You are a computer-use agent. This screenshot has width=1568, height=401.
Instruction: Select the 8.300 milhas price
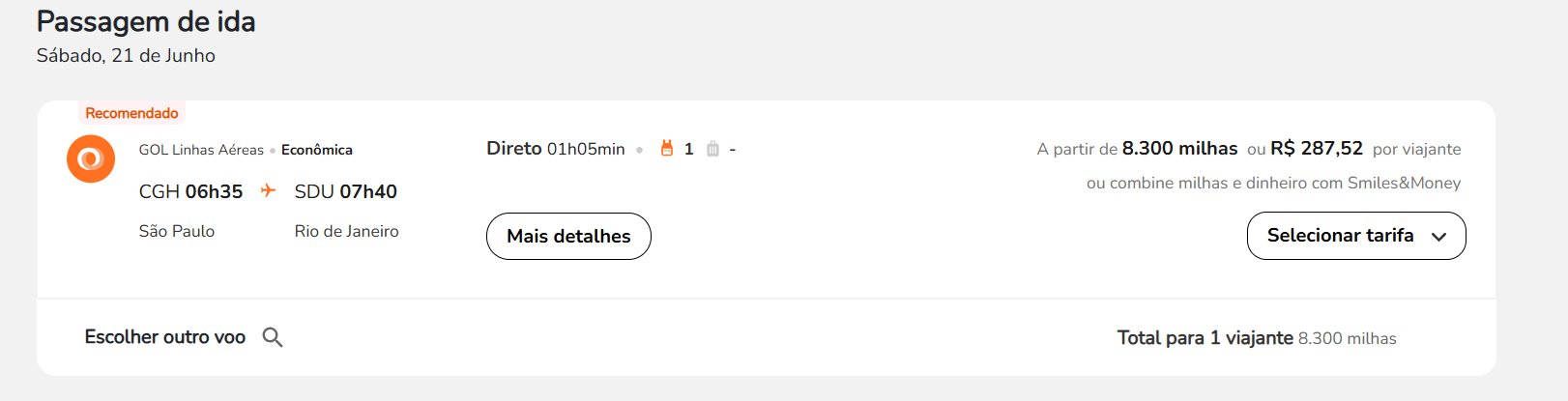pyautogui.click(x=1179, y=149)
